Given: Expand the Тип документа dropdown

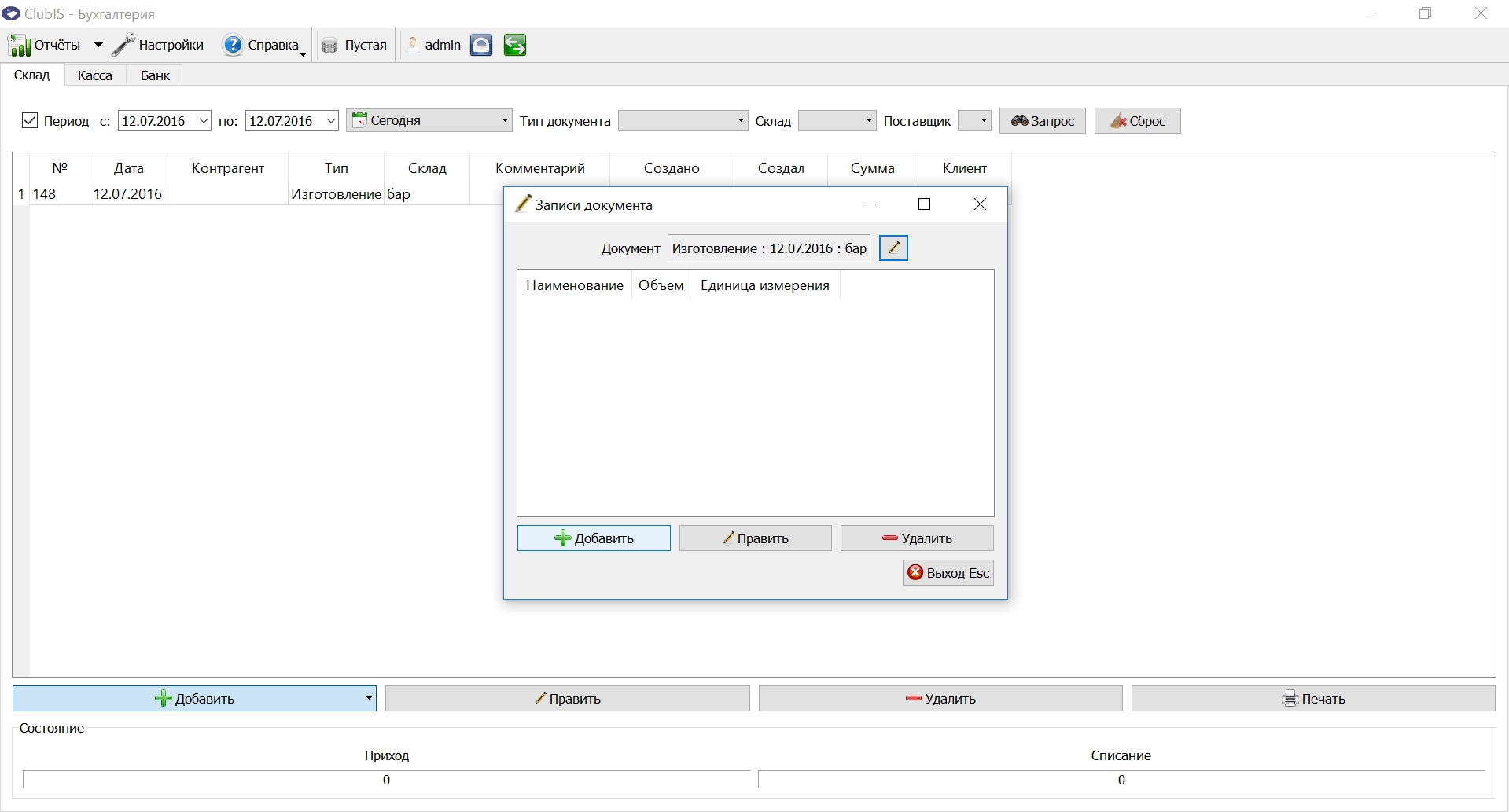Looking at the screenshot, I should tap(683, 120).
